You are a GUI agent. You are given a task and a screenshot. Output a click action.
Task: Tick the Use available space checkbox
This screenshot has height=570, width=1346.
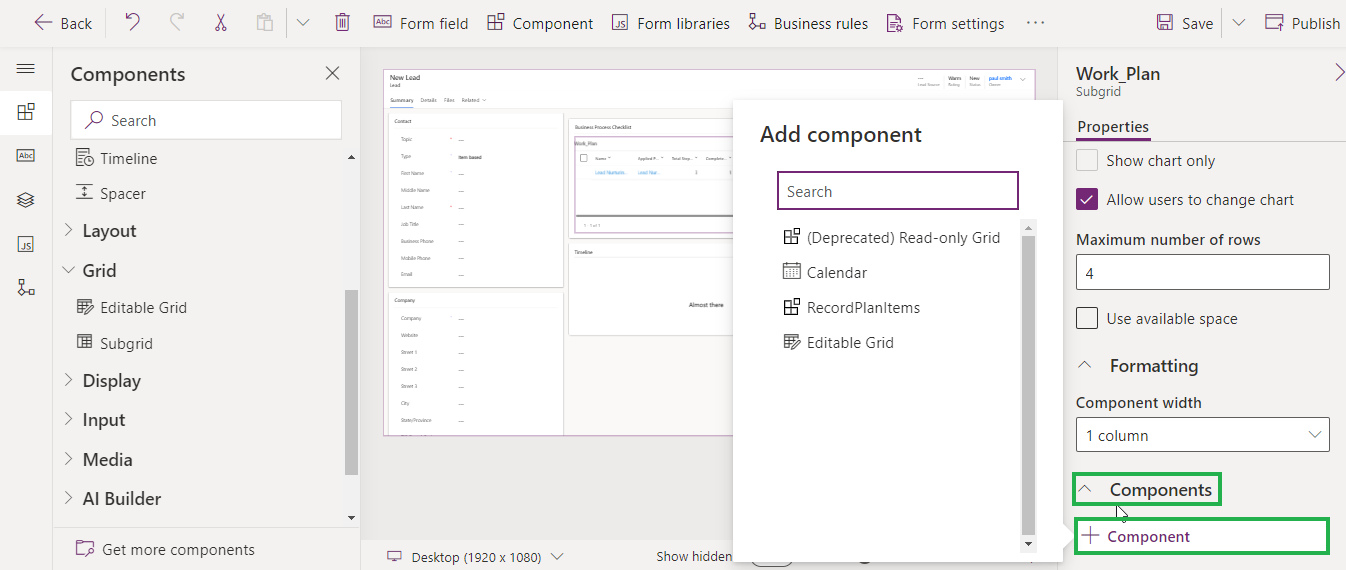point(1087,319)
